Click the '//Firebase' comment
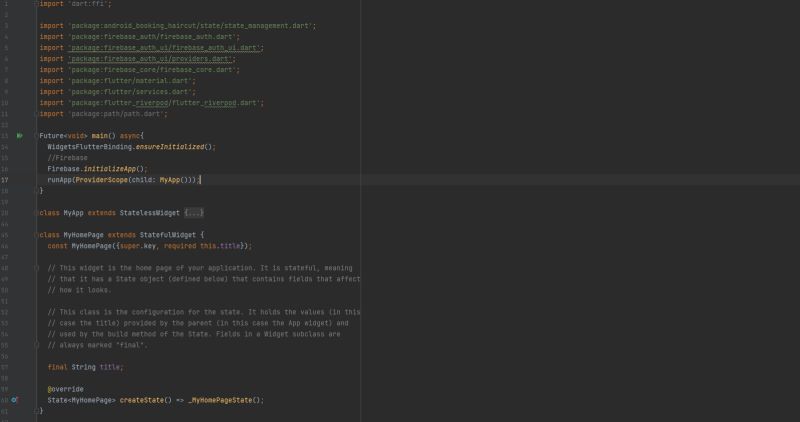 67,158
